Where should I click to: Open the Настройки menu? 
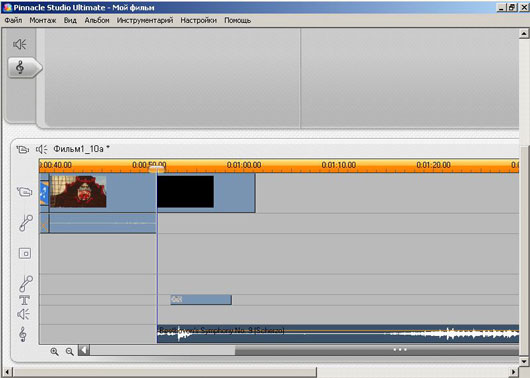pyautogui.click(x=198, y=20)
